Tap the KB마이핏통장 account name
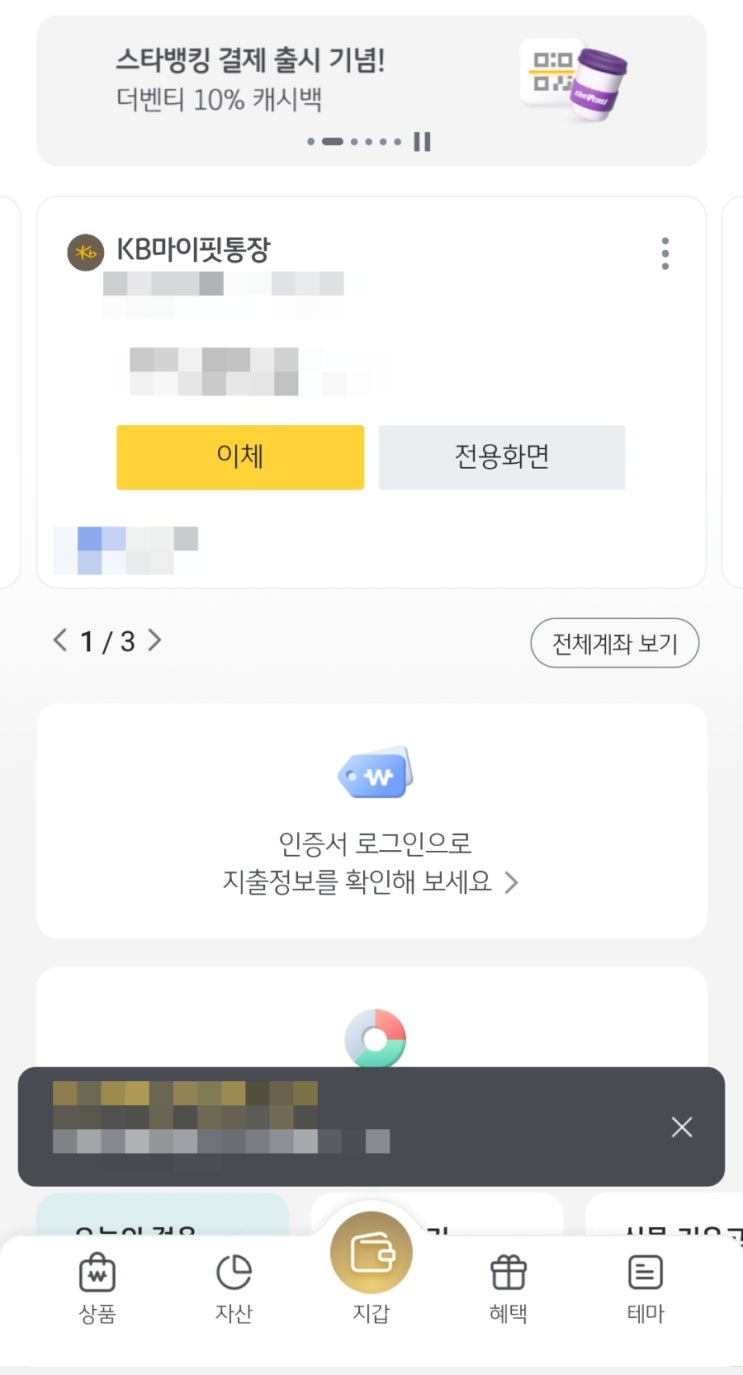This screenshot has height=1375, width=743. tap(193, 250)
